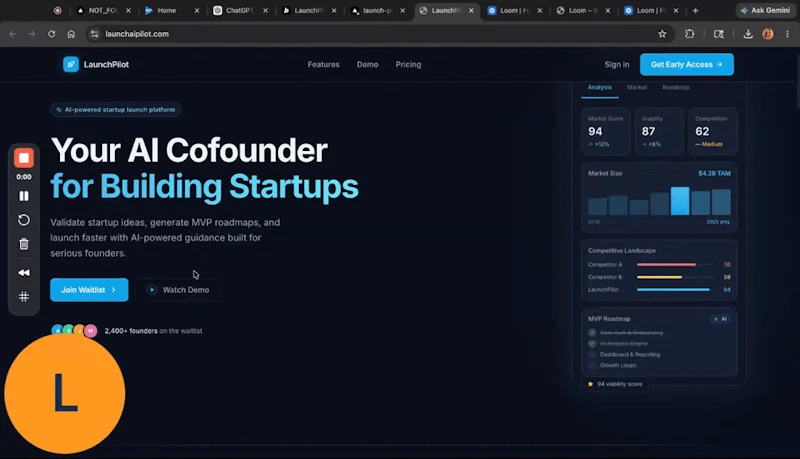Close the Home browser tab
This screenshot has width=800, height=459.
(197, 10)
